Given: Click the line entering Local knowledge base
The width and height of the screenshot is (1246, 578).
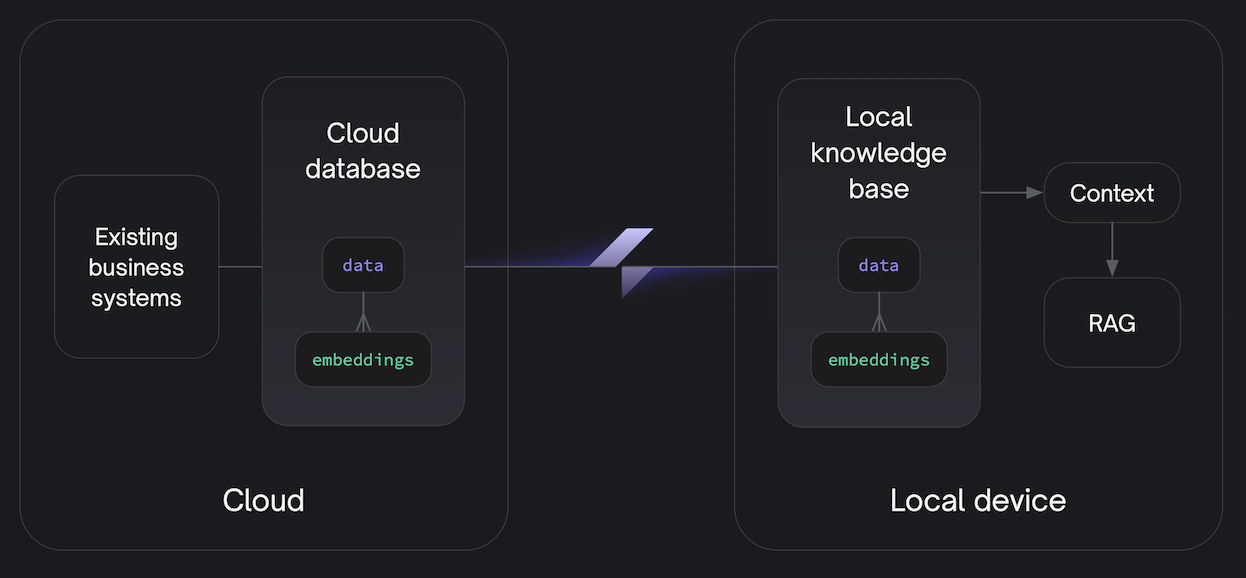Looking at the screenshot, I should tap(720, 267).
